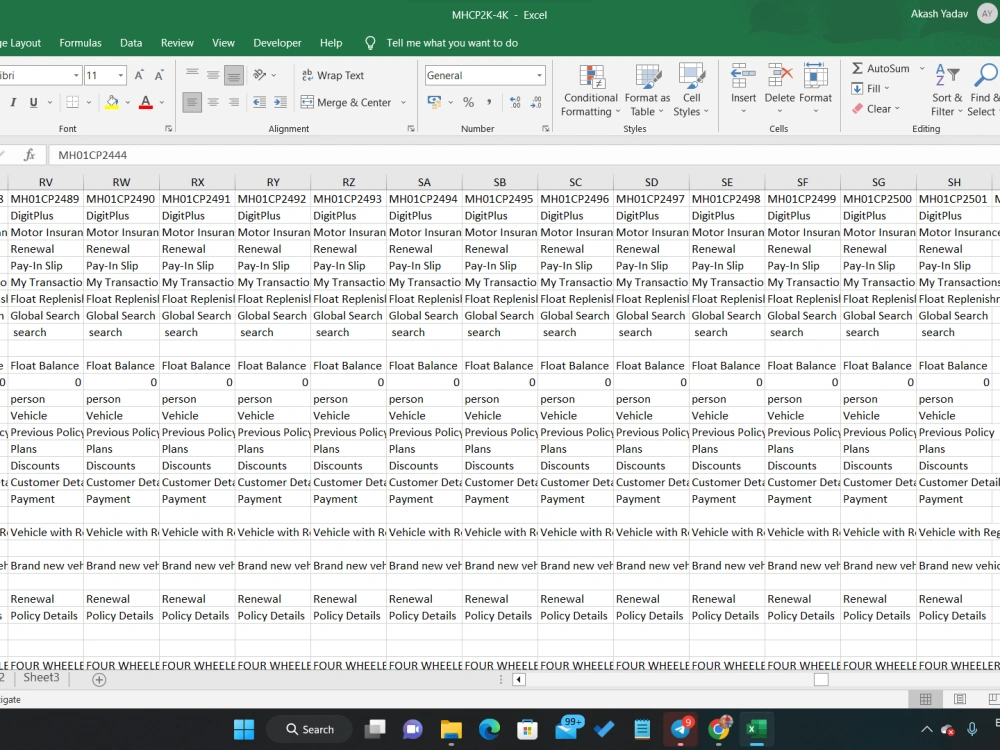Increase decimal places
This screenshot has height=750, width=1000.
click(515, 102)
